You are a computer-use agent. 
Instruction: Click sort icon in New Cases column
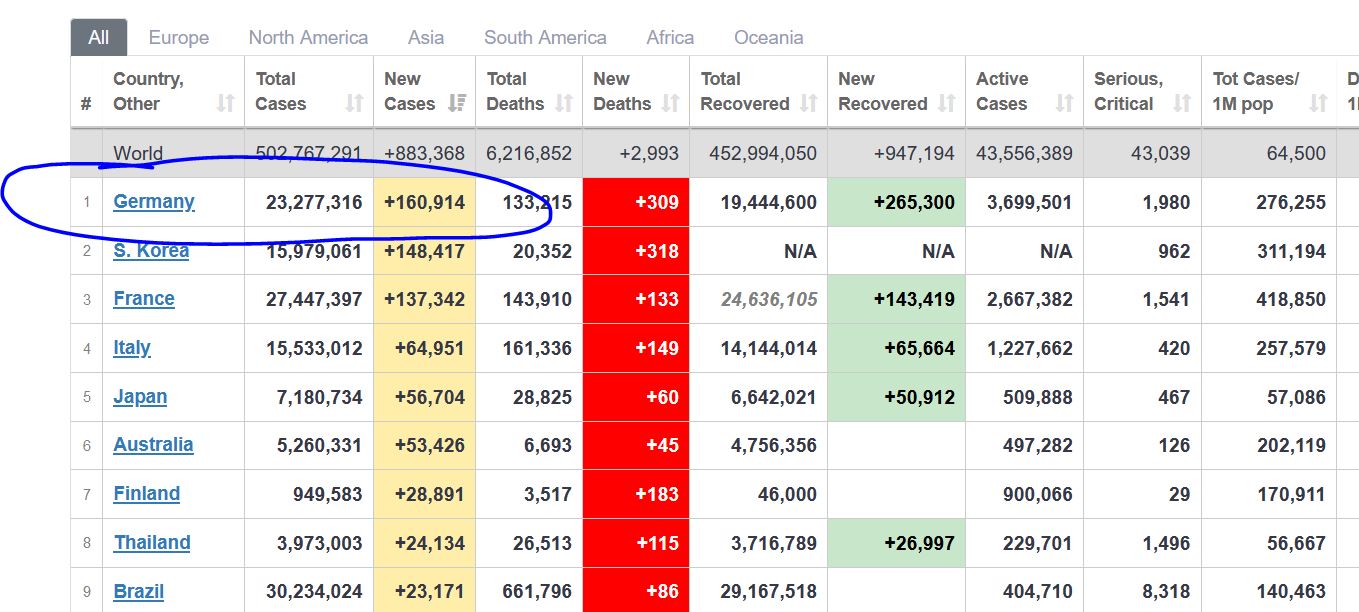coord(457,103)
